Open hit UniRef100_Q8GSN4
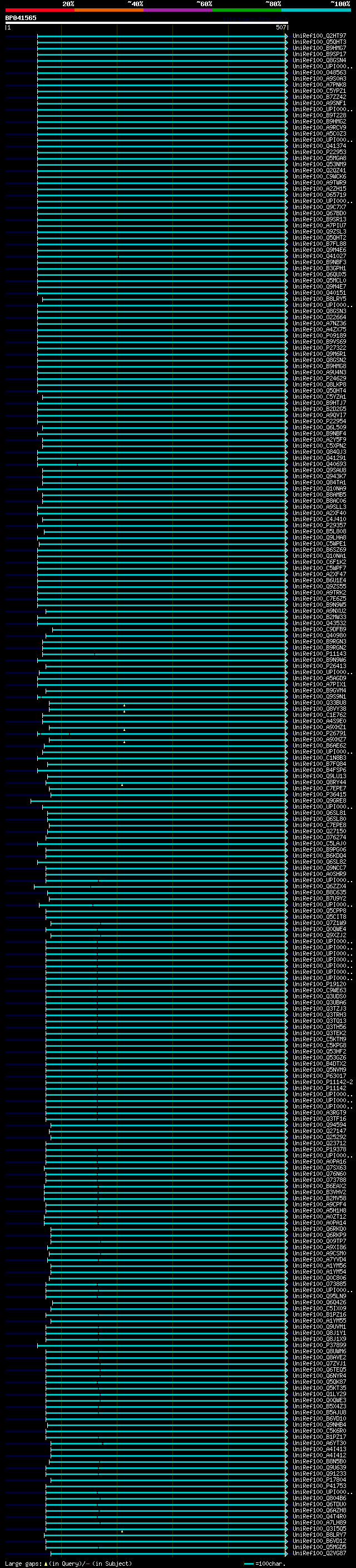The image size is (356, 1568). point(319,60)
